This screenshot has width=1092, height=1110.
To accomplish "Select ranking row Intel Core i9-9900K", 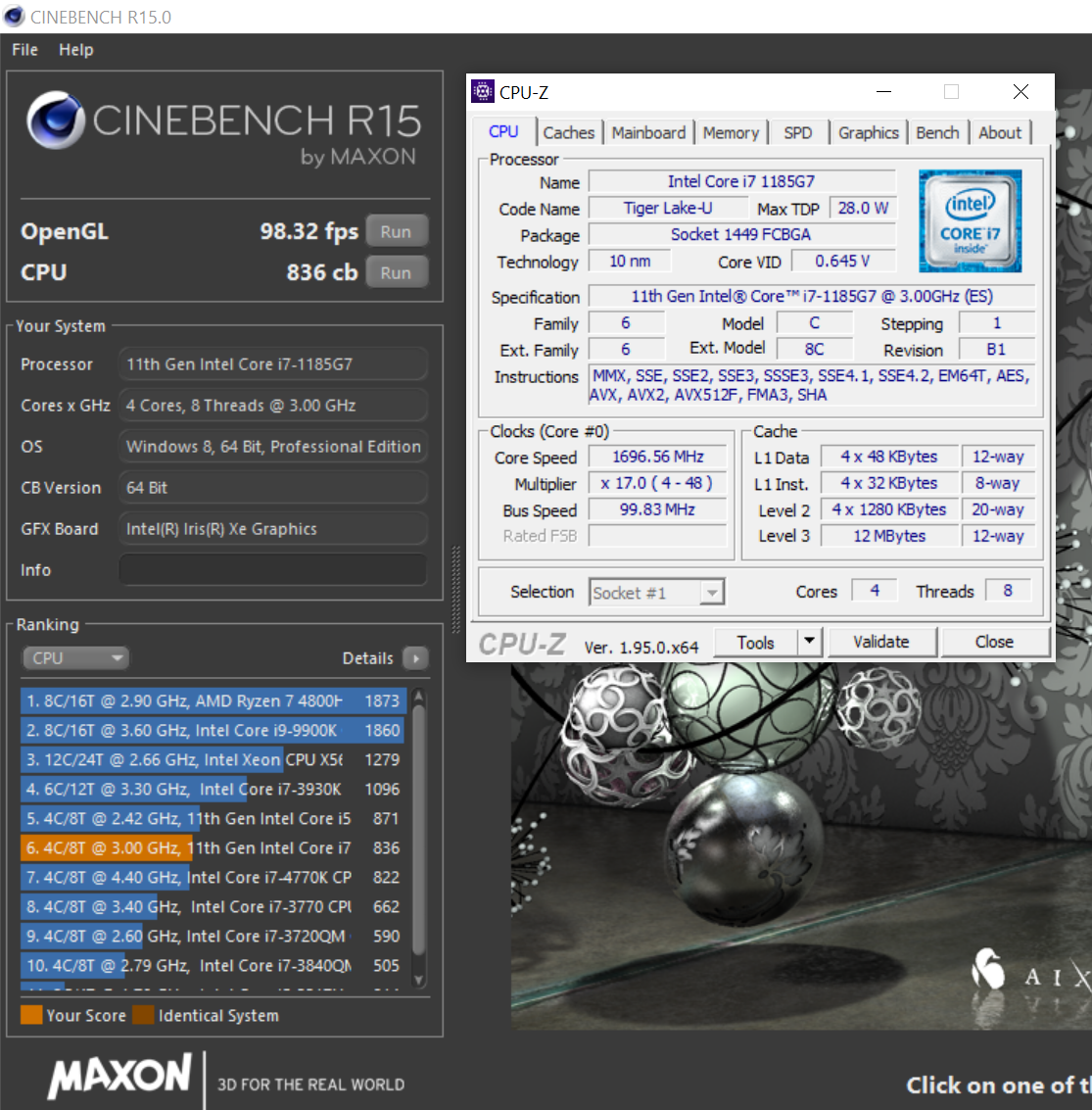I will pyautogui.click(x=214, y=730).
